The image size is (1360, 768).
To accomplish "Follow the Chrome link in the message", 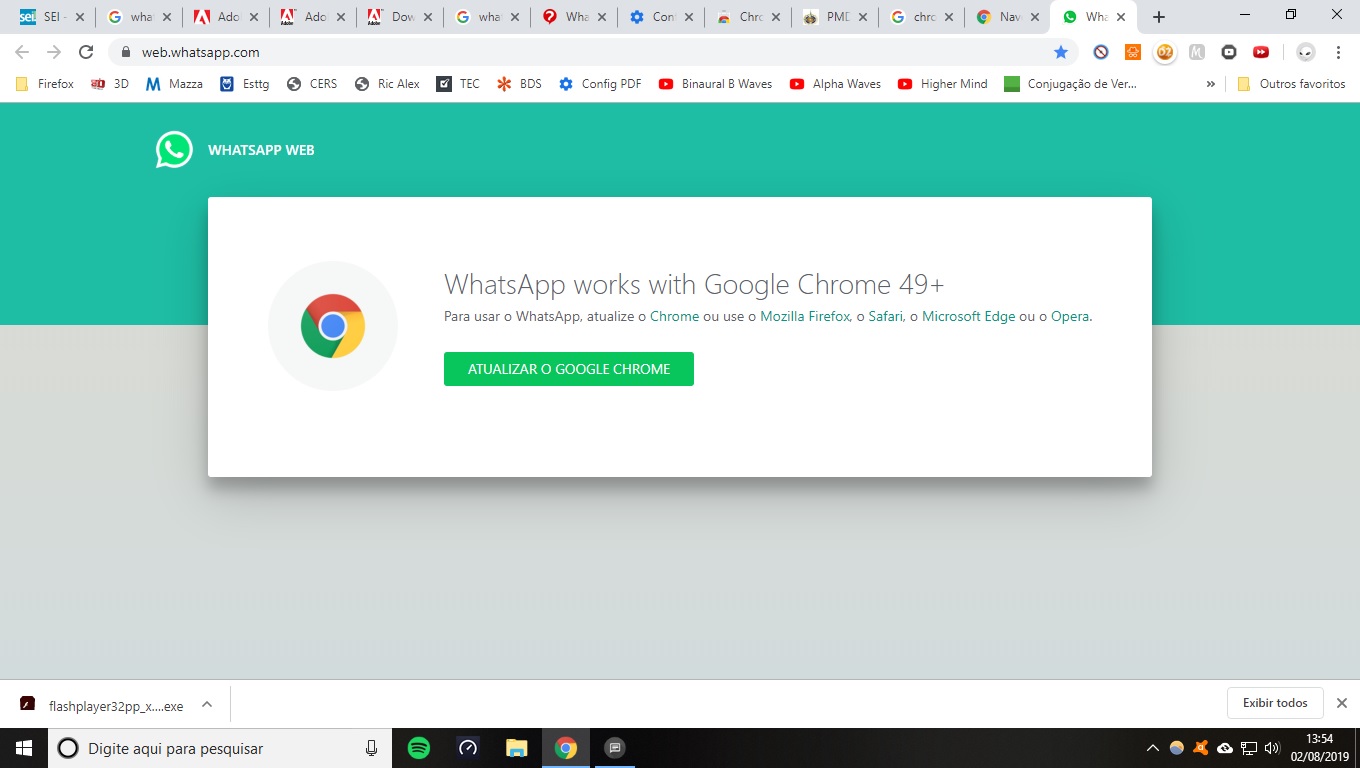I will point(675,316).
